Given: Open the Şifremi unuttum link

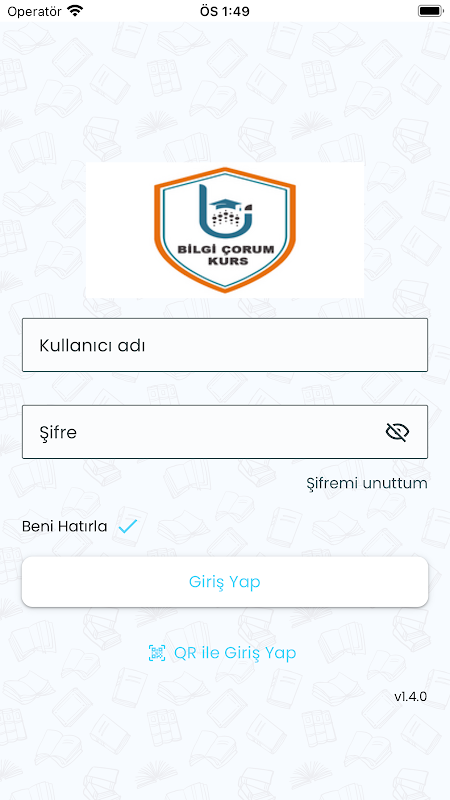Looking at the screenshot, I should [367, 483].
